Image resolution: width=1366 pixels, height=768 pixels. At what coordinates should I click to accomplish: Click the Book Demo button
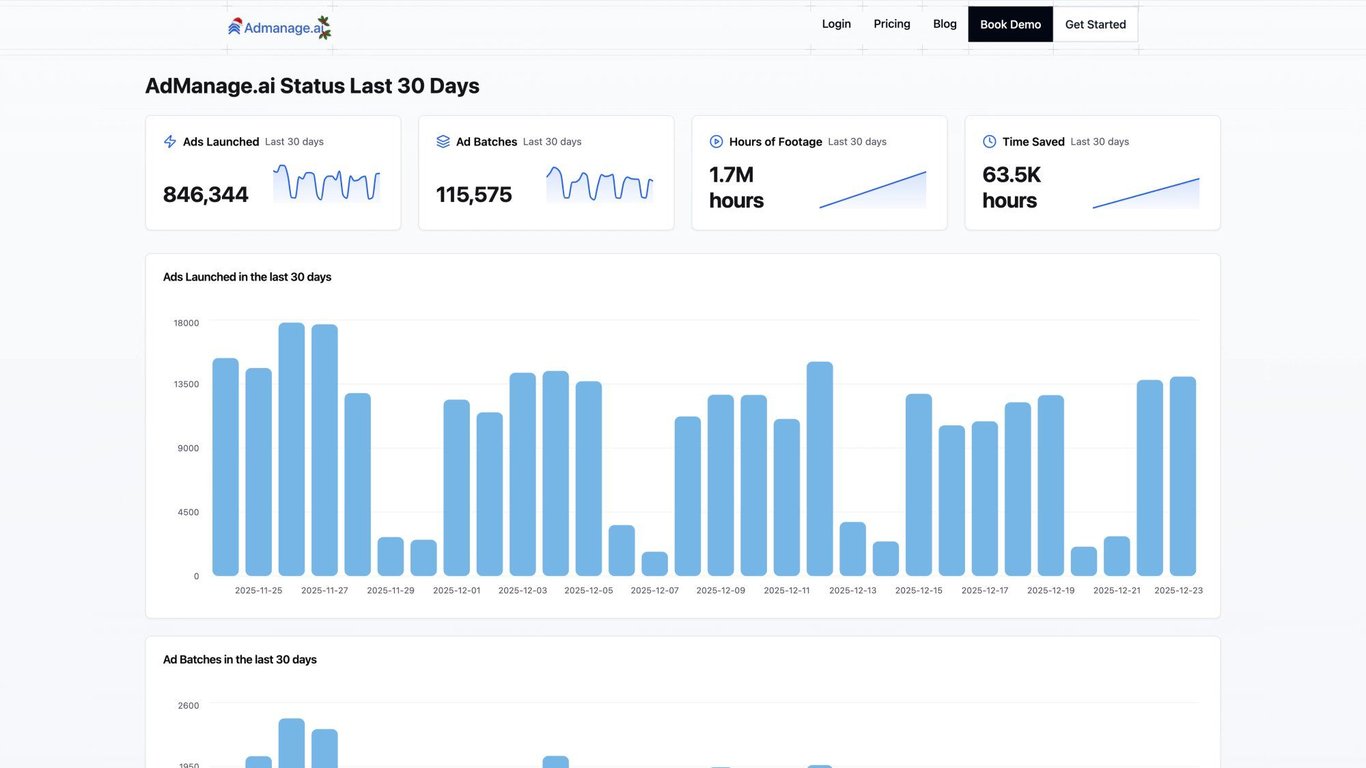(1010, 24)
